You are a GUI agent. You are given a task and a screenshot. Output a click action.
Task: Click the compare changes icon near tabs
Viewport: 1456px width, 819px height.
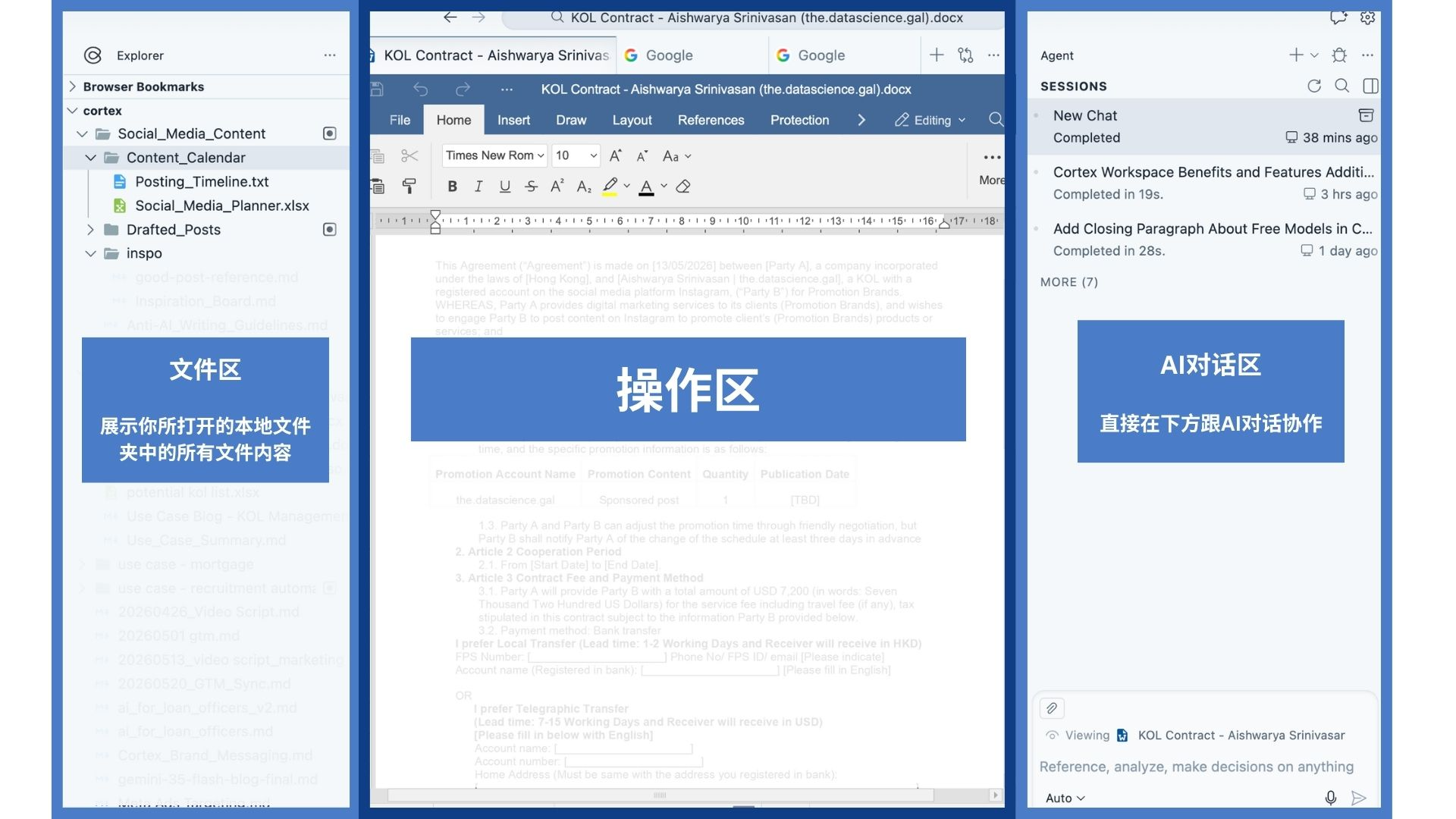coord(965,55)
